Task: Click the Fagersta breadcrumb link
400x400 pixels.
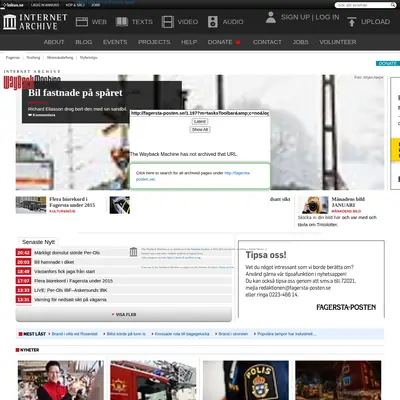Action: point(13,58)
